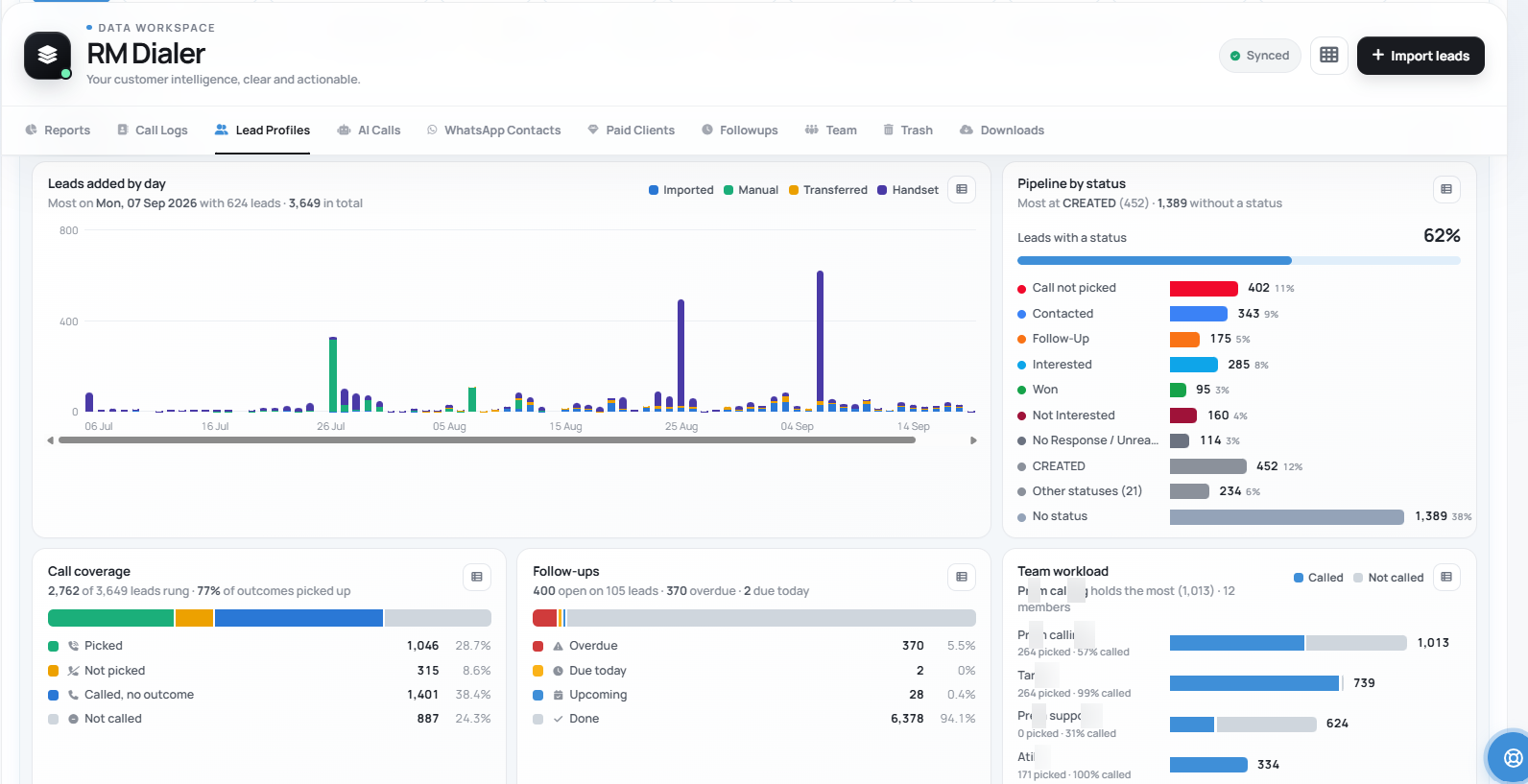Switch to the Downloads tab

(x=1002, y=131)
